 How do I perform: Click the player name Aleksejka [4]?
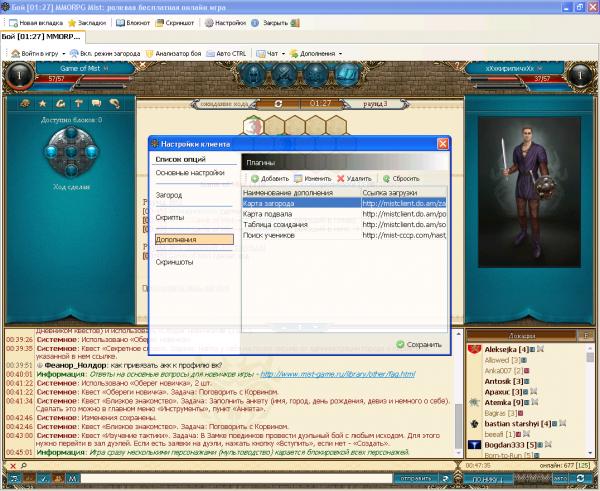(x=507, y=349)
